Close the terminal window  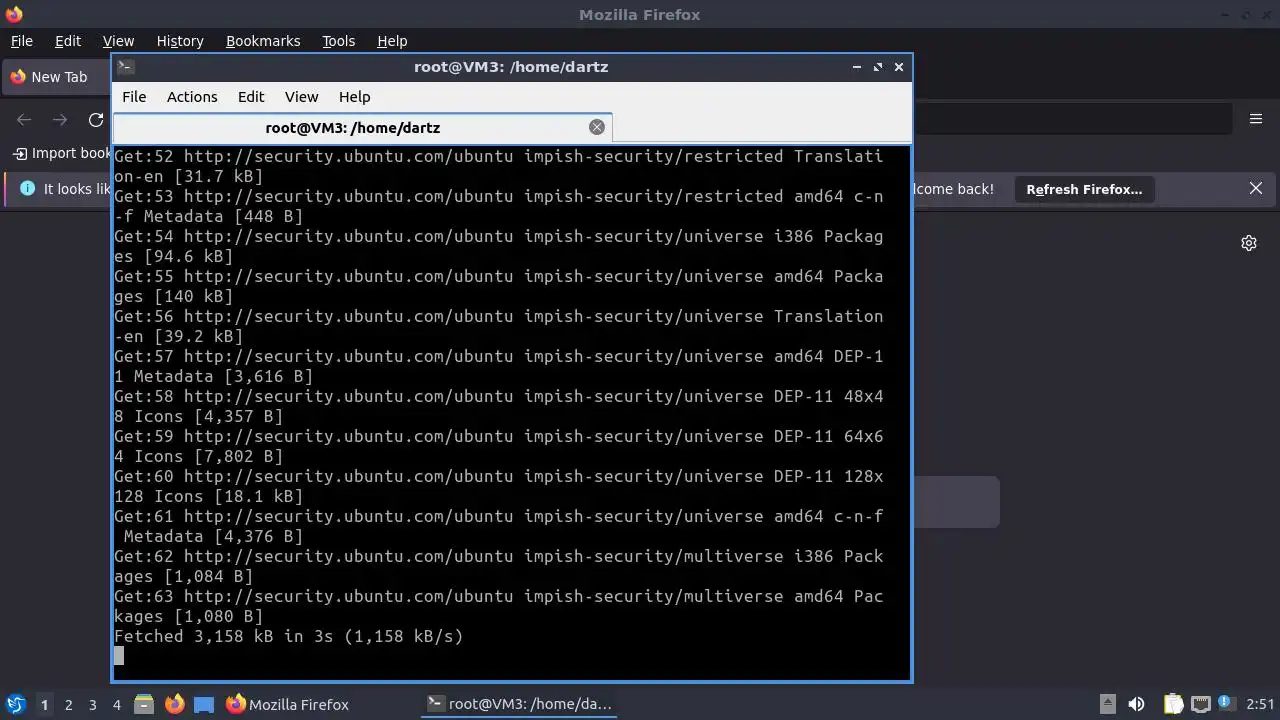(x=898, y=67)
